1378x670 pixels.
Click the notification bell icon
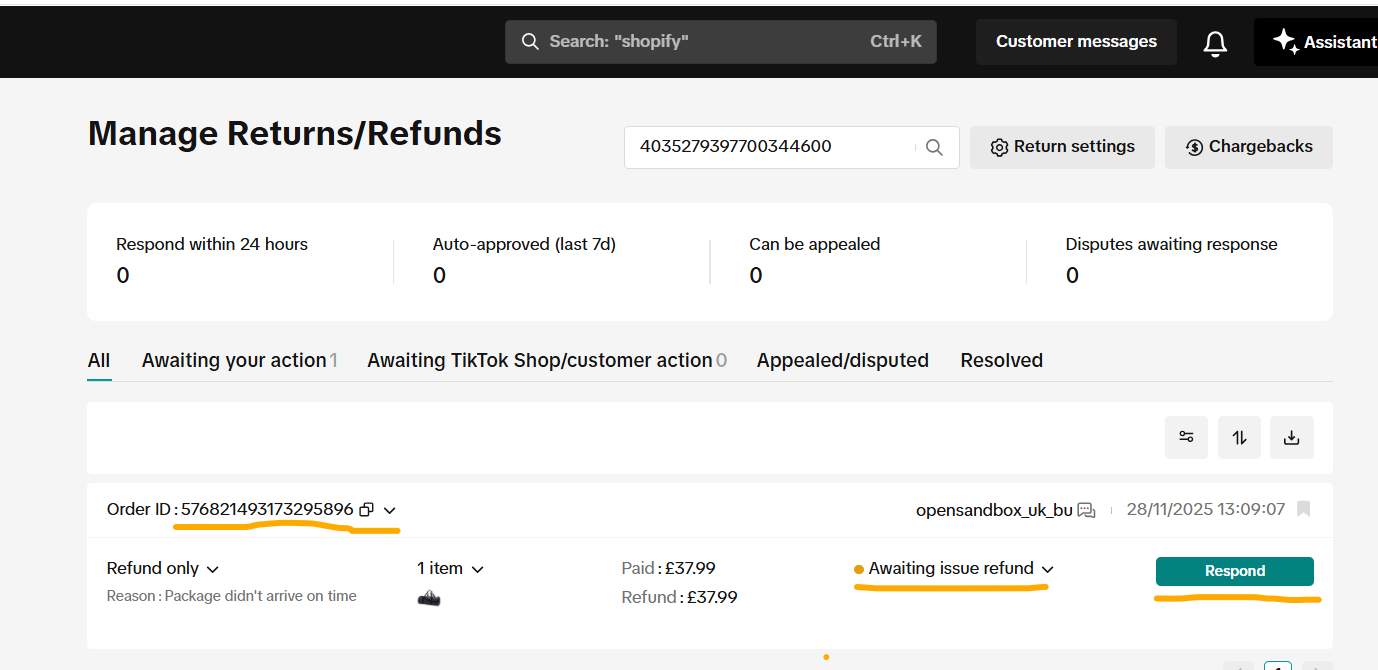coord(1215,43)
